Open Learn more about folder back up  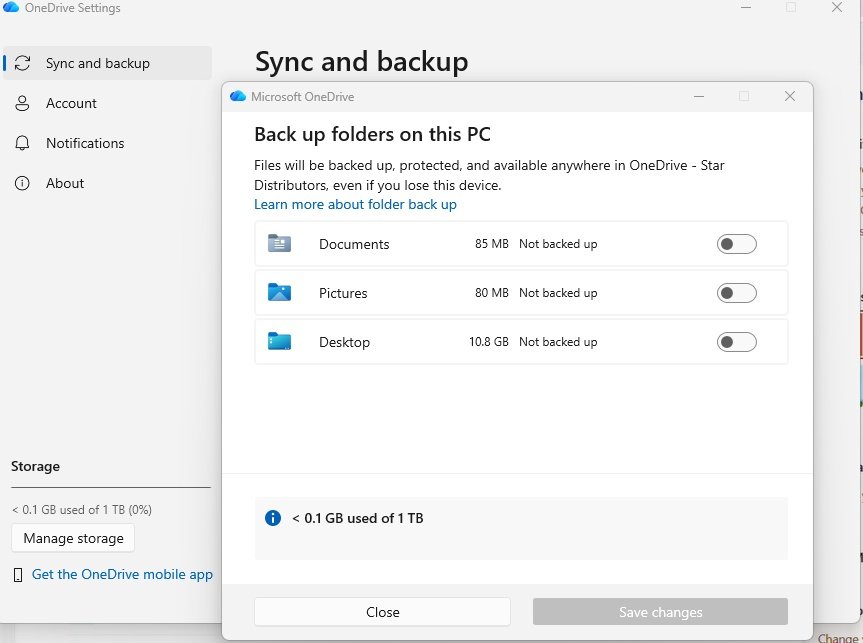click(x=355, y=204)
